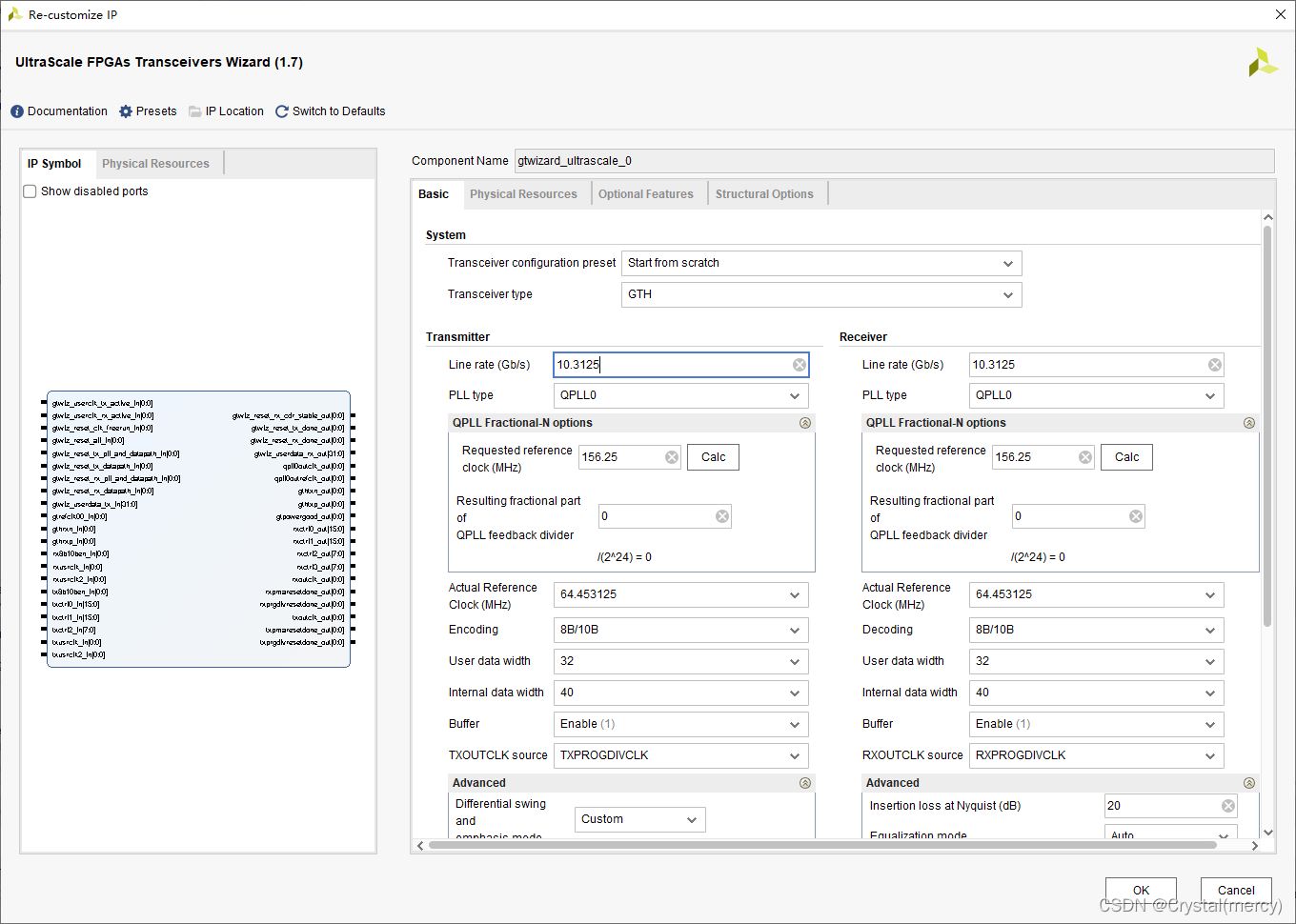Open Receiver Internal data width dropdown
The image size is (1296, 924).
[x=1096, y=693]
